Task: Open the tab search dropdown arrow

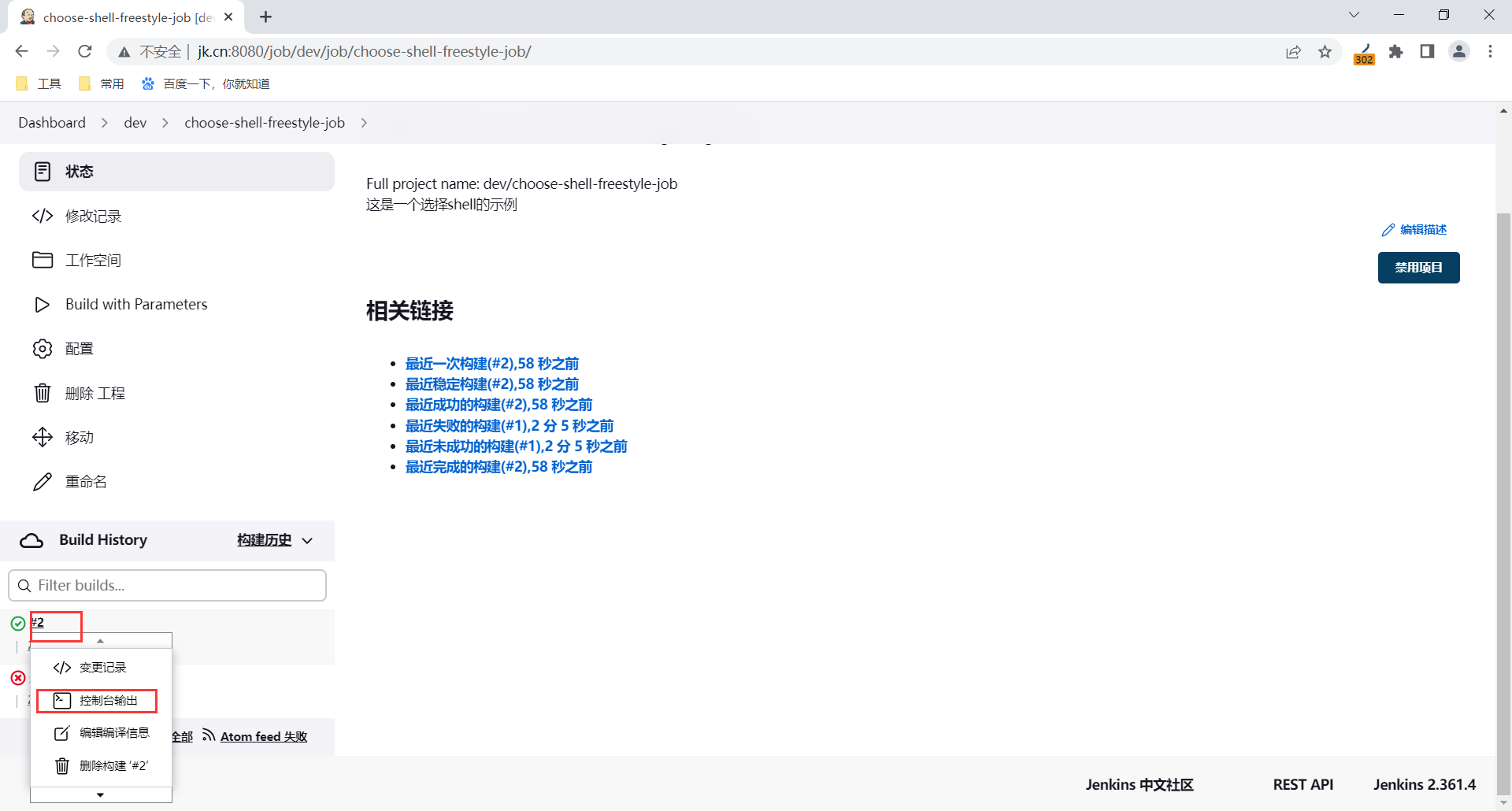Action: click(x=1354, y=15)
